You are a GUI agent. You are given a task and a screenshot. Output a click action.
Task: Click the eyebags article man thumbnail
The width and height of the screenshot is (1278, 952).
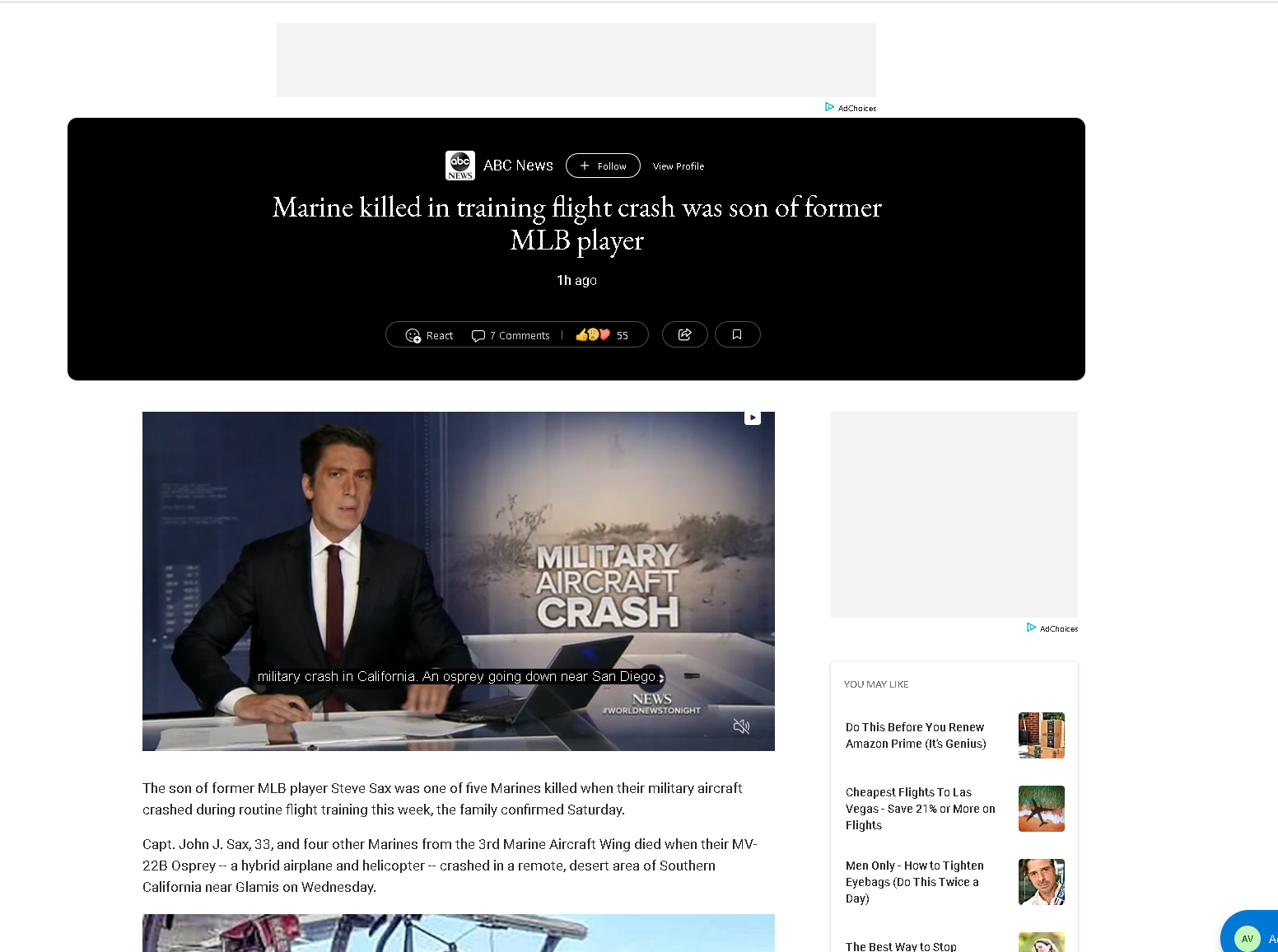point(1042,882)
